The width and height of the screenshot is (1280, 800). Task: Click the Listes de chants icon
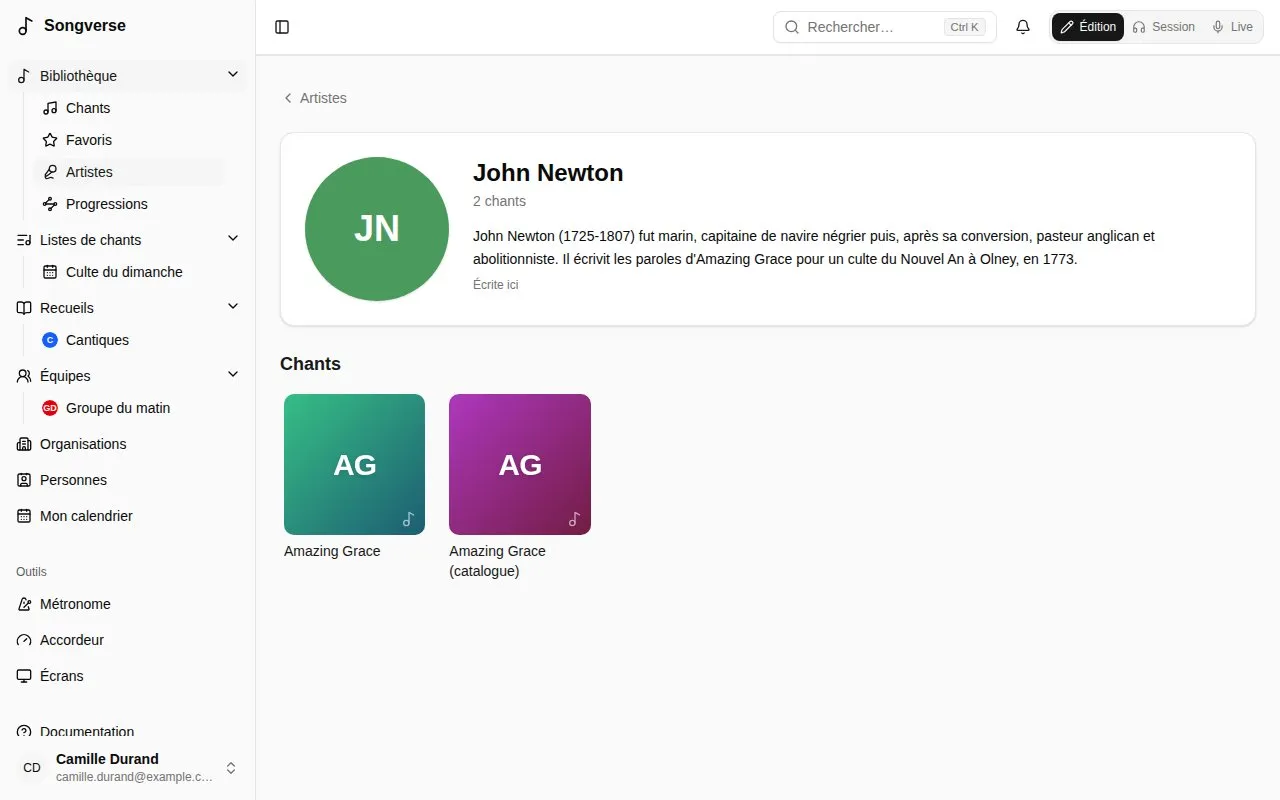[x=24, y=240]
